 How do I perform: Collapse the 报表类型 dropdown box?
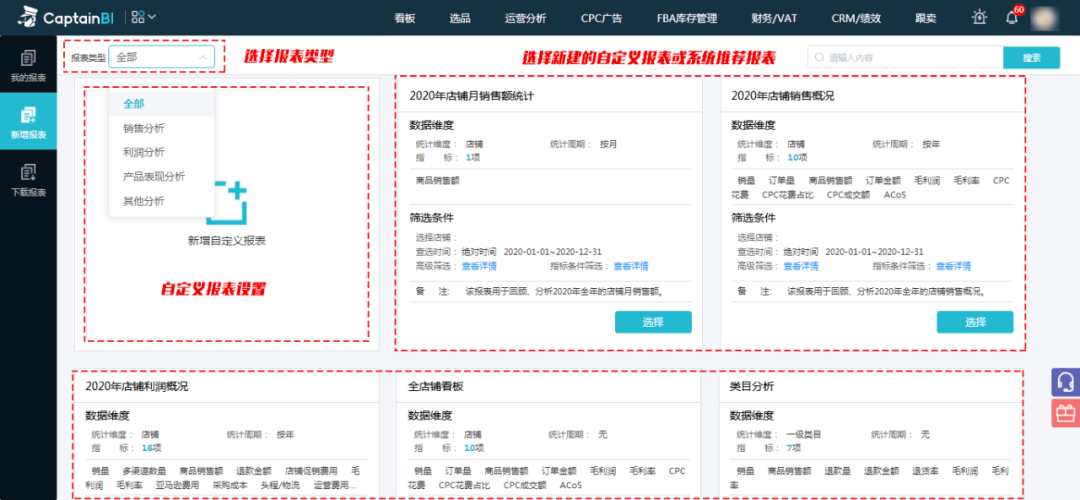click(161, 57)
